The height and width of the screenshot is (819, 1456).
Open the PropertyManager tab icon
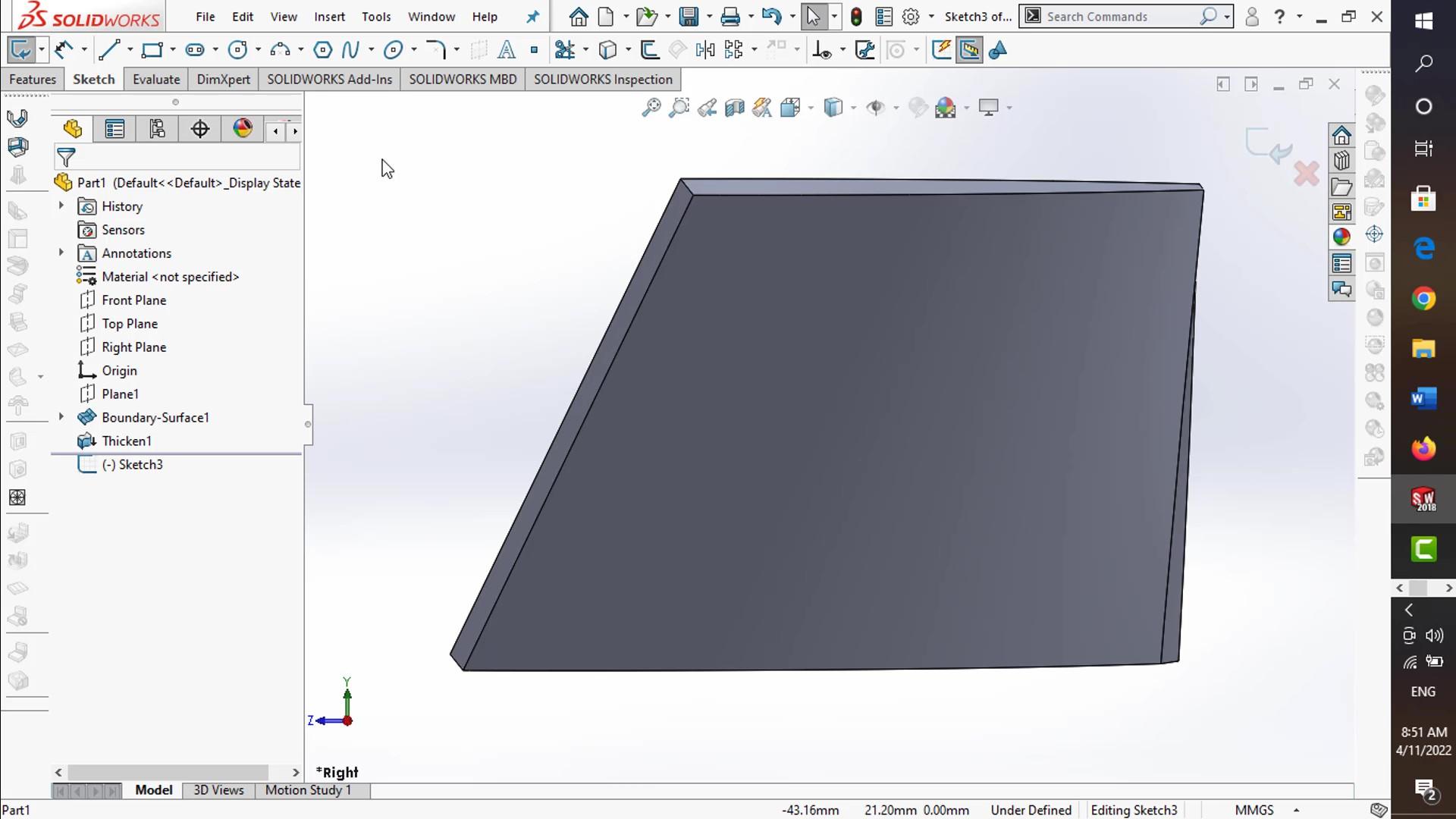click(115, 129)
